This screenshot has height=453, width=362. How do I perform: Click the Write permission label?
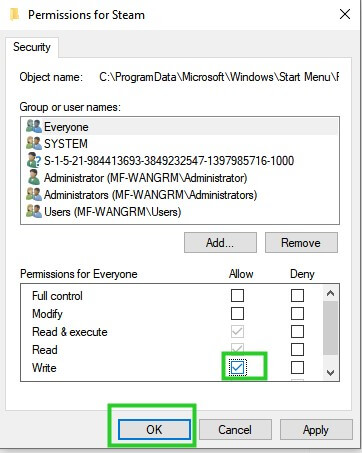click(44, 368)
